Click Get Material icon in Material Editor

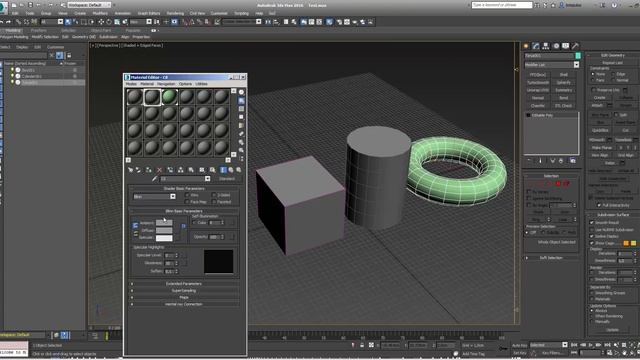click(x=130, y=169)
